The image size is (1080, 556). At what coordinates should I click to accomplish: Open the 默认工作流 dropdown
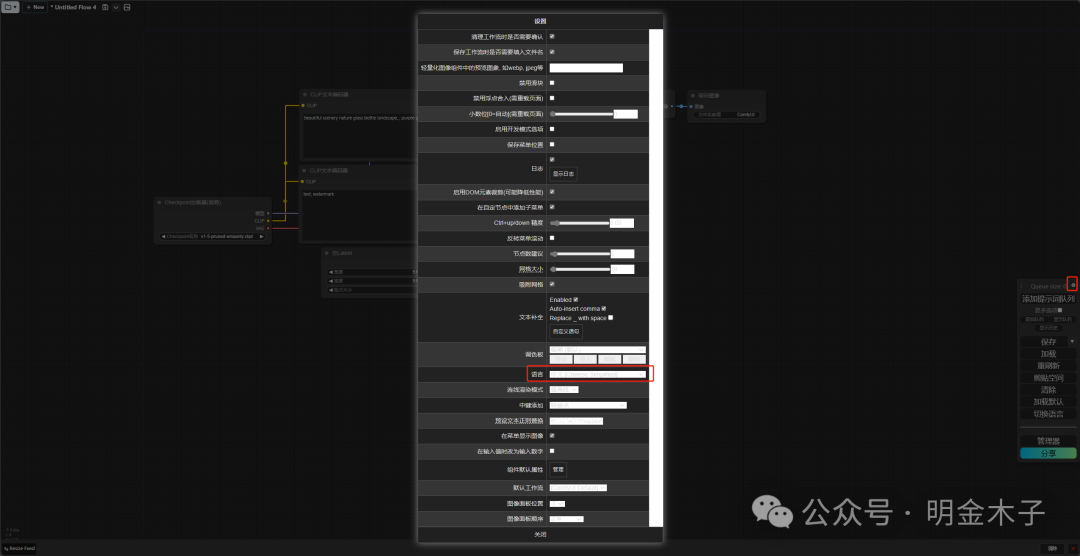(x=578, y=488)
